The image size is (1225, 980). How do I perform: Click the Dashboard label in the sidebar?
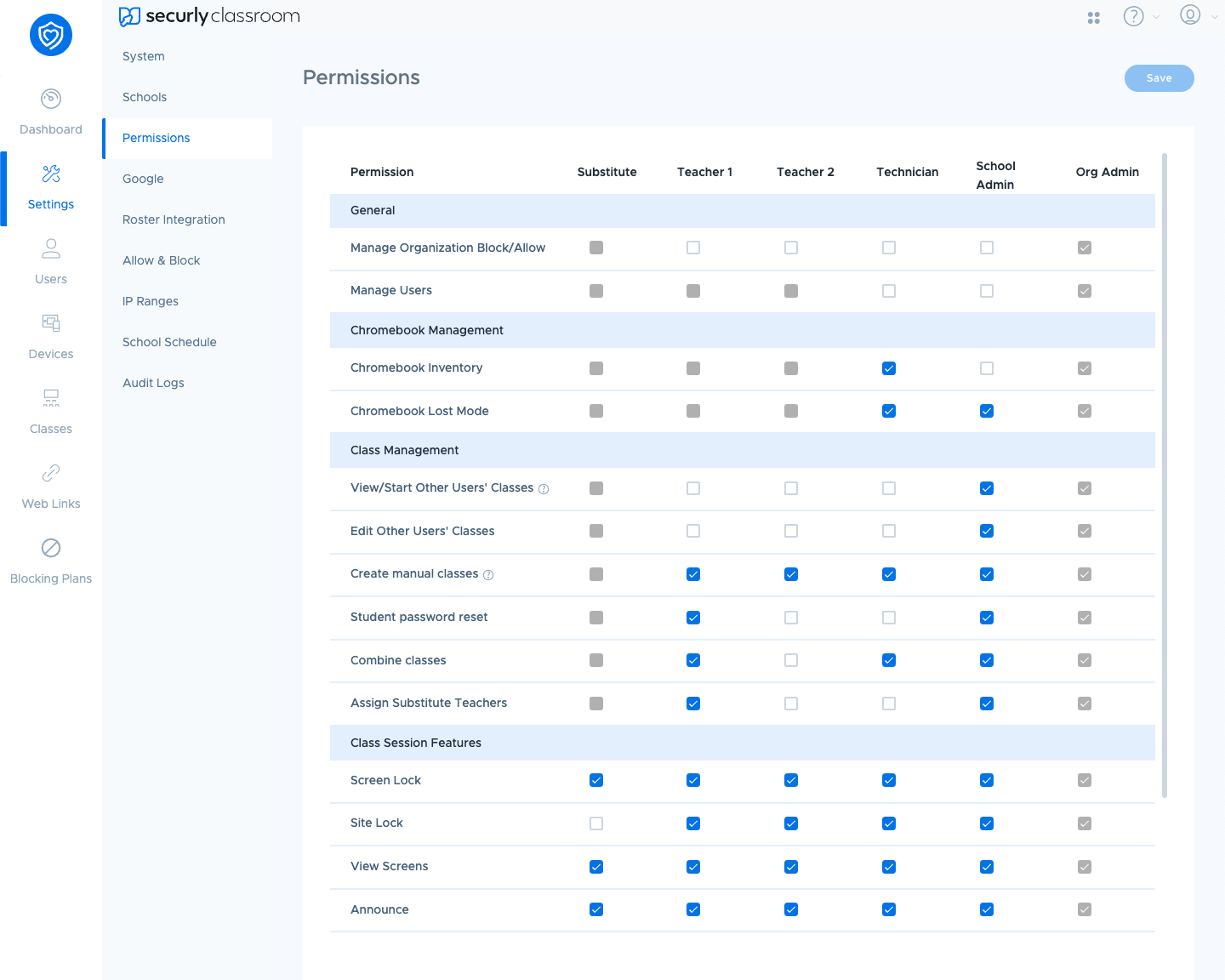click(51, 129)
